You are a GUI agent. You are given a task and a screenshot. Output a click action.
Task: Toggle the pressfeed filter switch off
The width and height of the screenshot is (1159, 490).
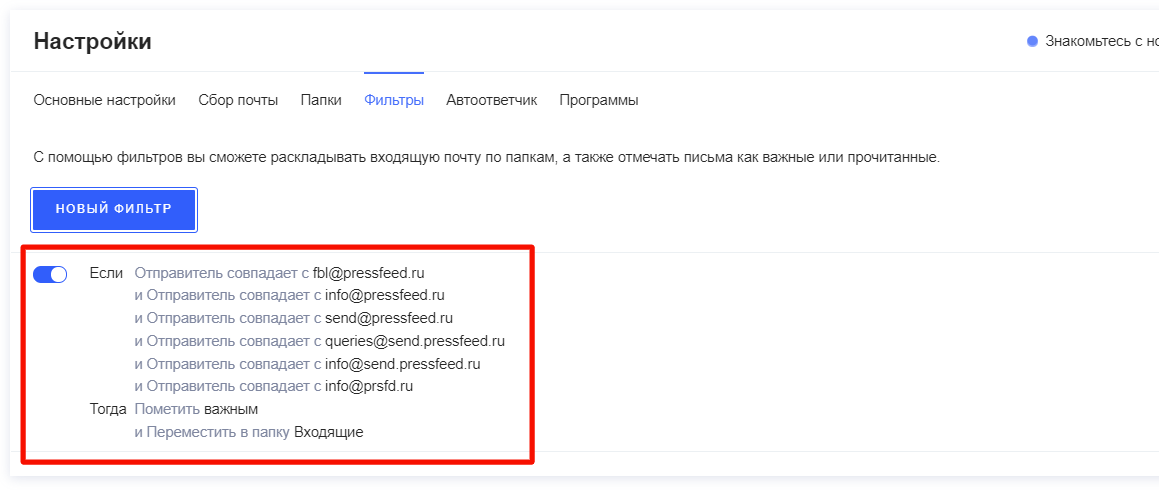(x=50, y=274)
